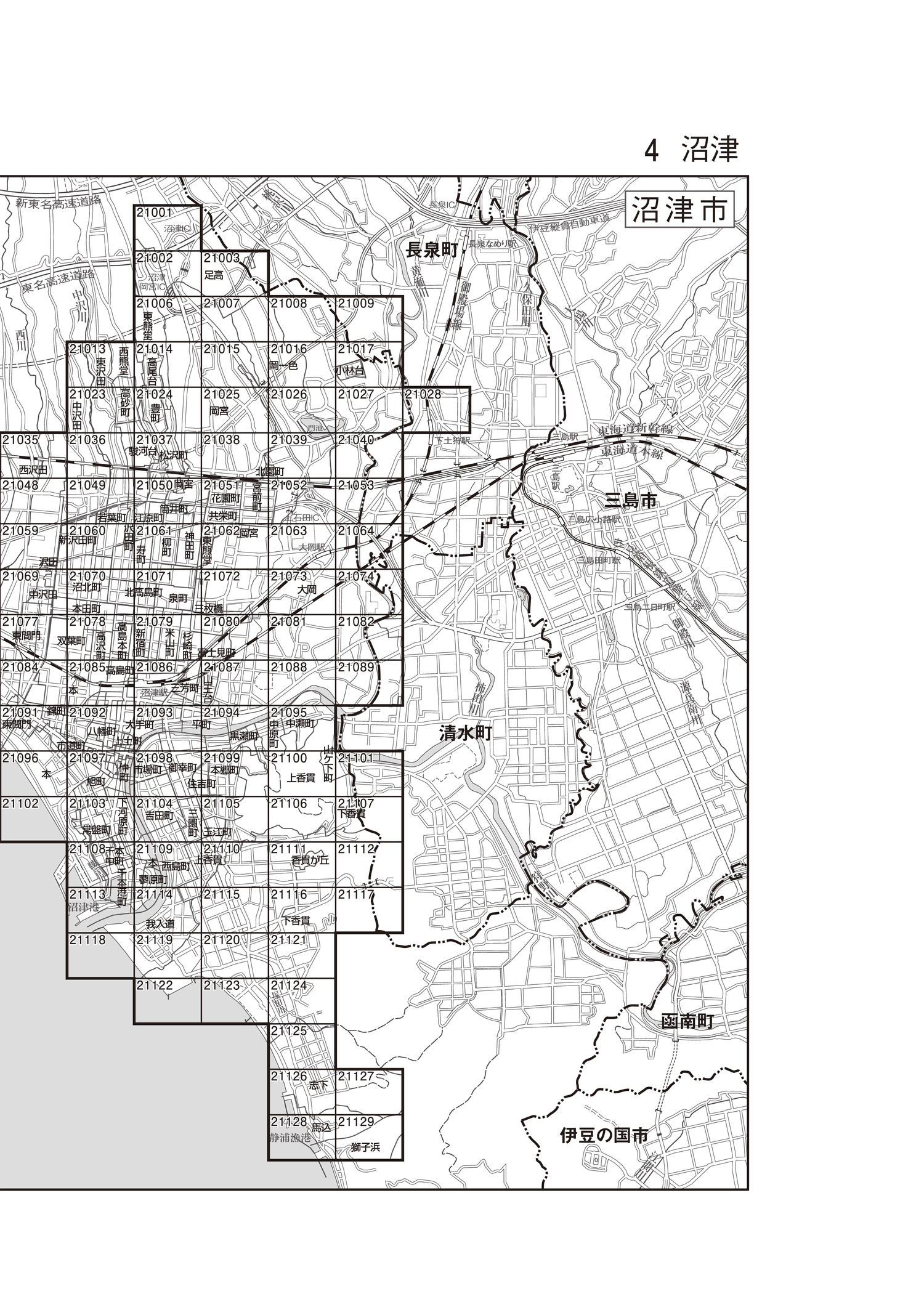Click grid cell number 21117

[x=356, y=894]
